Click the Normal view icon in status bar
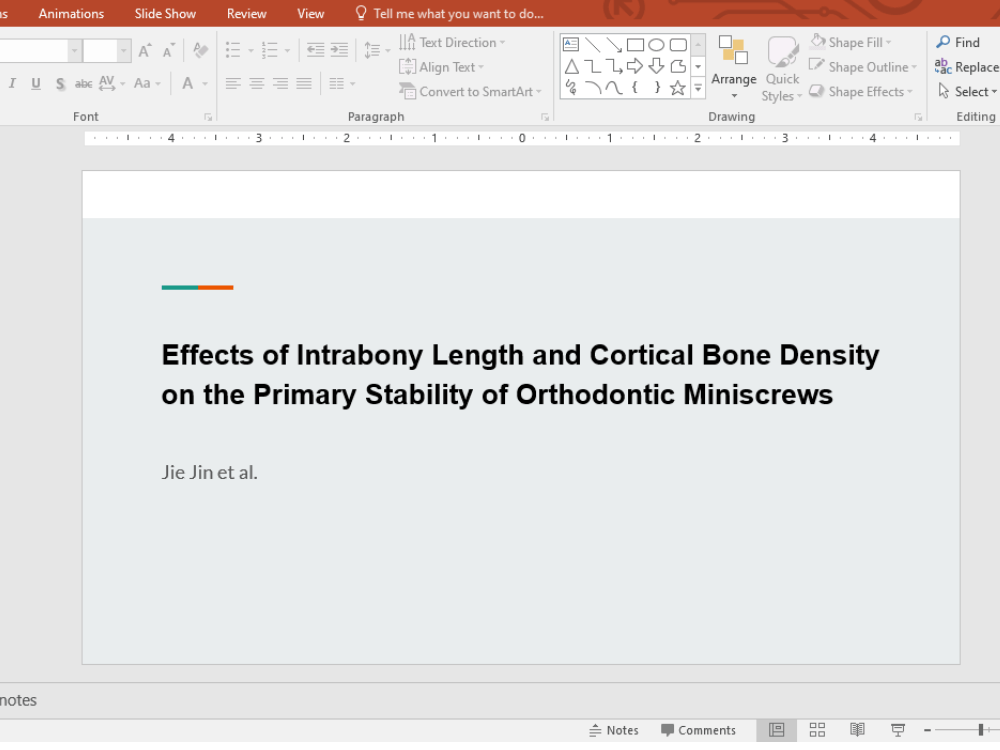This screenshot has width=1000, height=750. pyautogui.click(x=777, y=730)
